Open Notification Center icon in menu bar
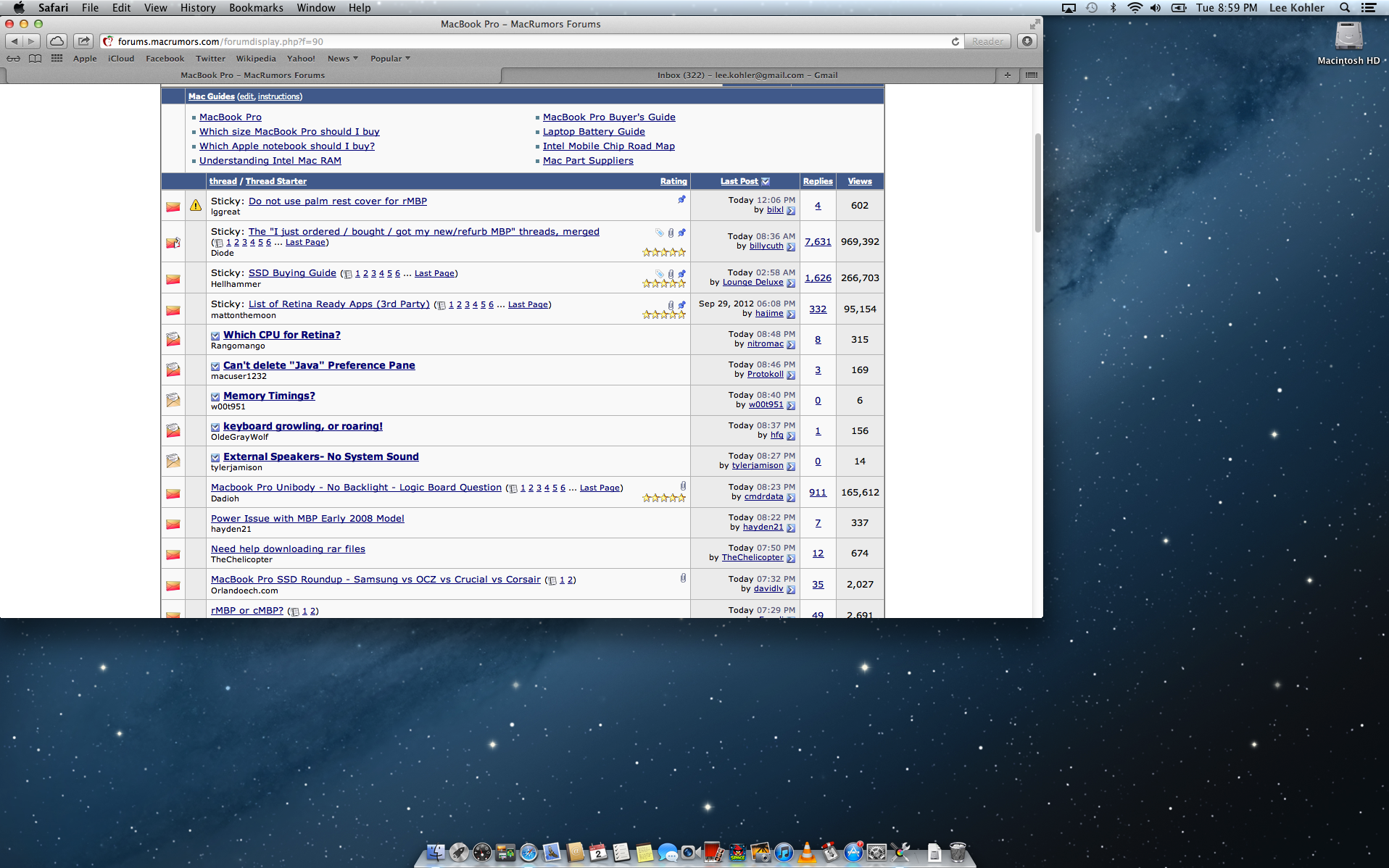This screenshot has width=1389, height=868. 1369,8
